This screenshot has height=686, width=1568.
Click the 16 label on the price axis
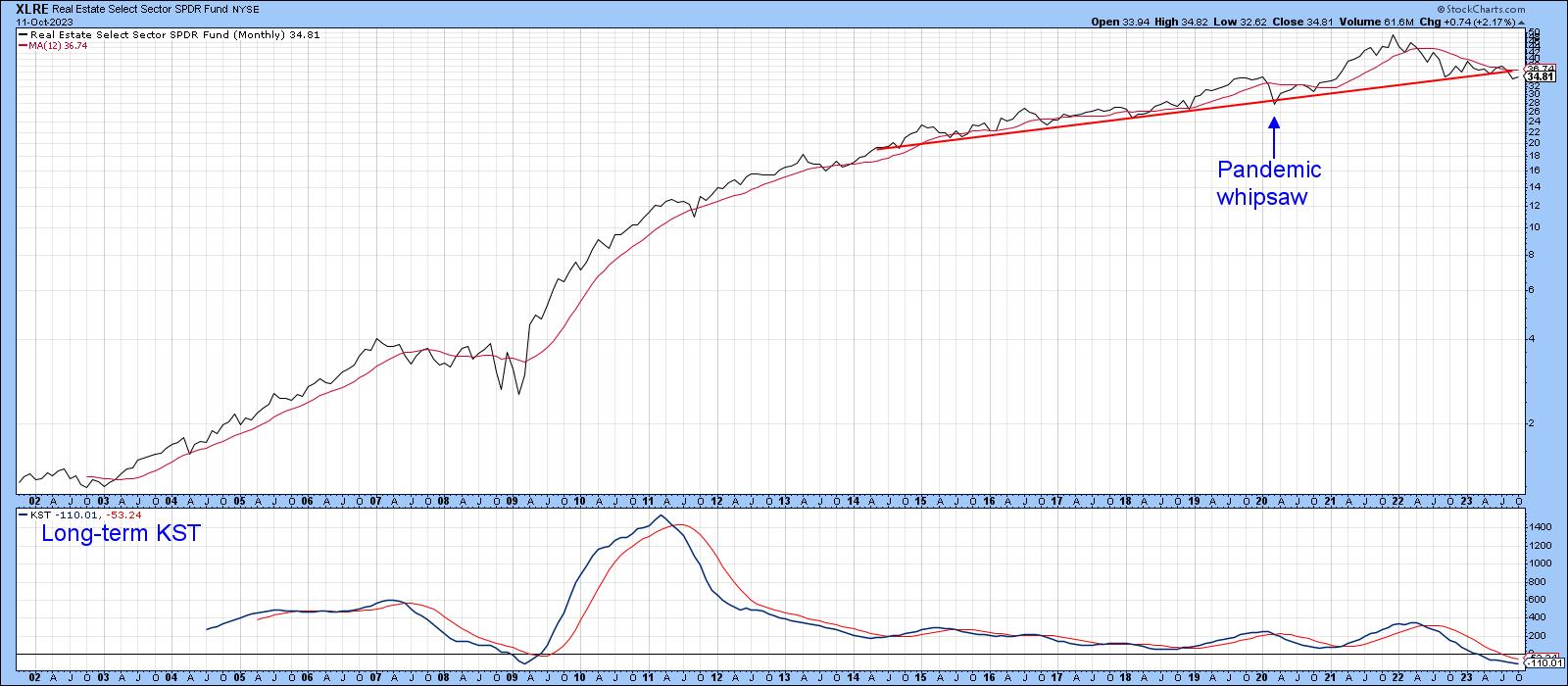(1535, 171)
